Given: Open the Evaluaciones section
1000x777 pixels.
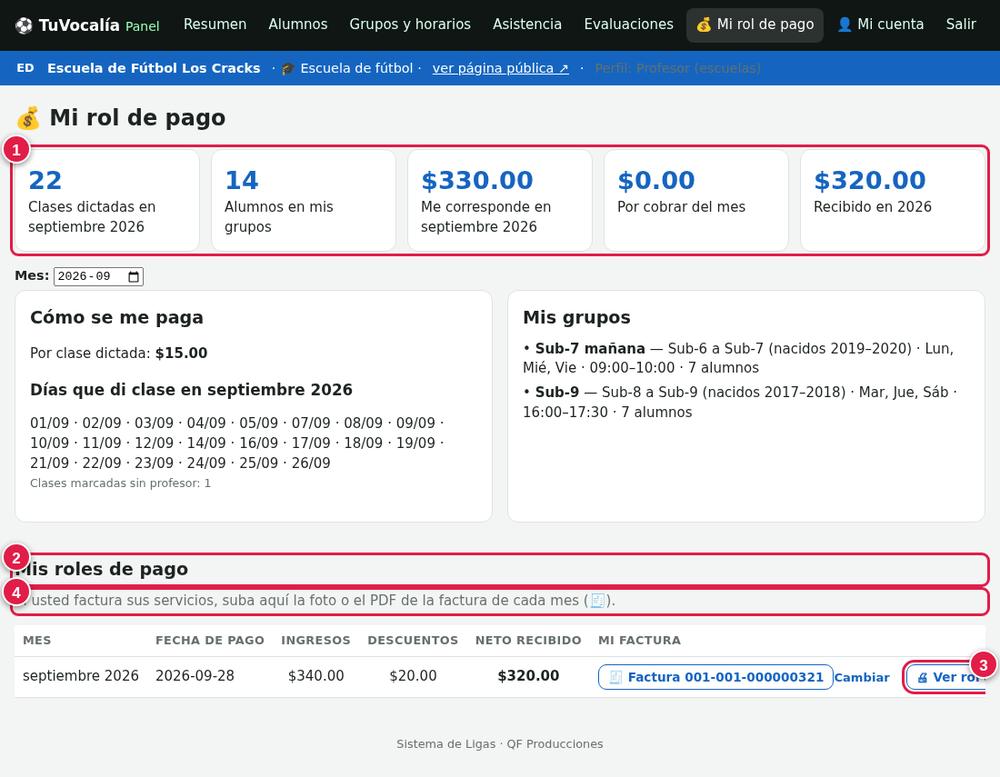Looking at the screenshot, I should pos(628,24).
